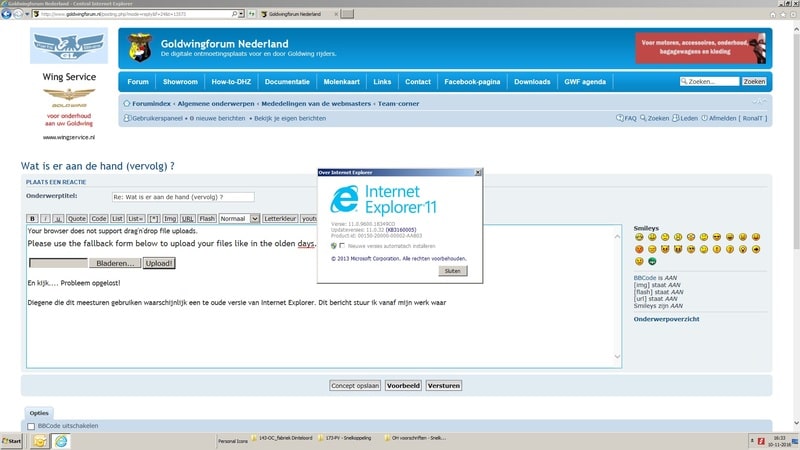The height and width of the screenshot is (450, 800).
Task: Click the Zoeken search button
Action: 754,82
